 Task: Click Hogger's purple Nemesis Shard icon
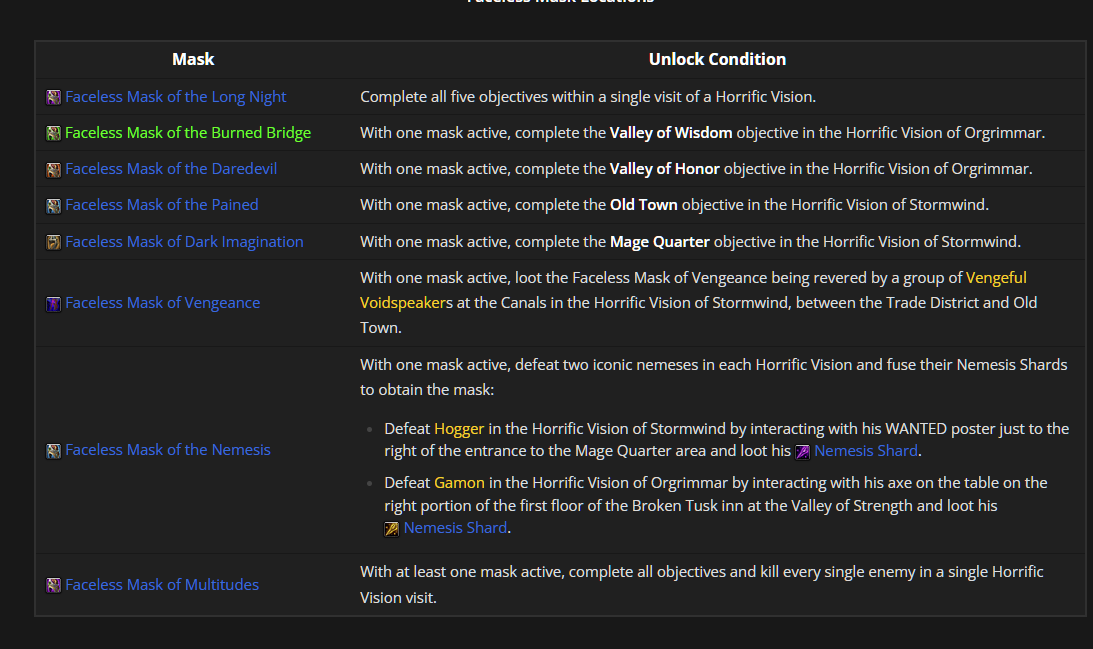(802, 452)
